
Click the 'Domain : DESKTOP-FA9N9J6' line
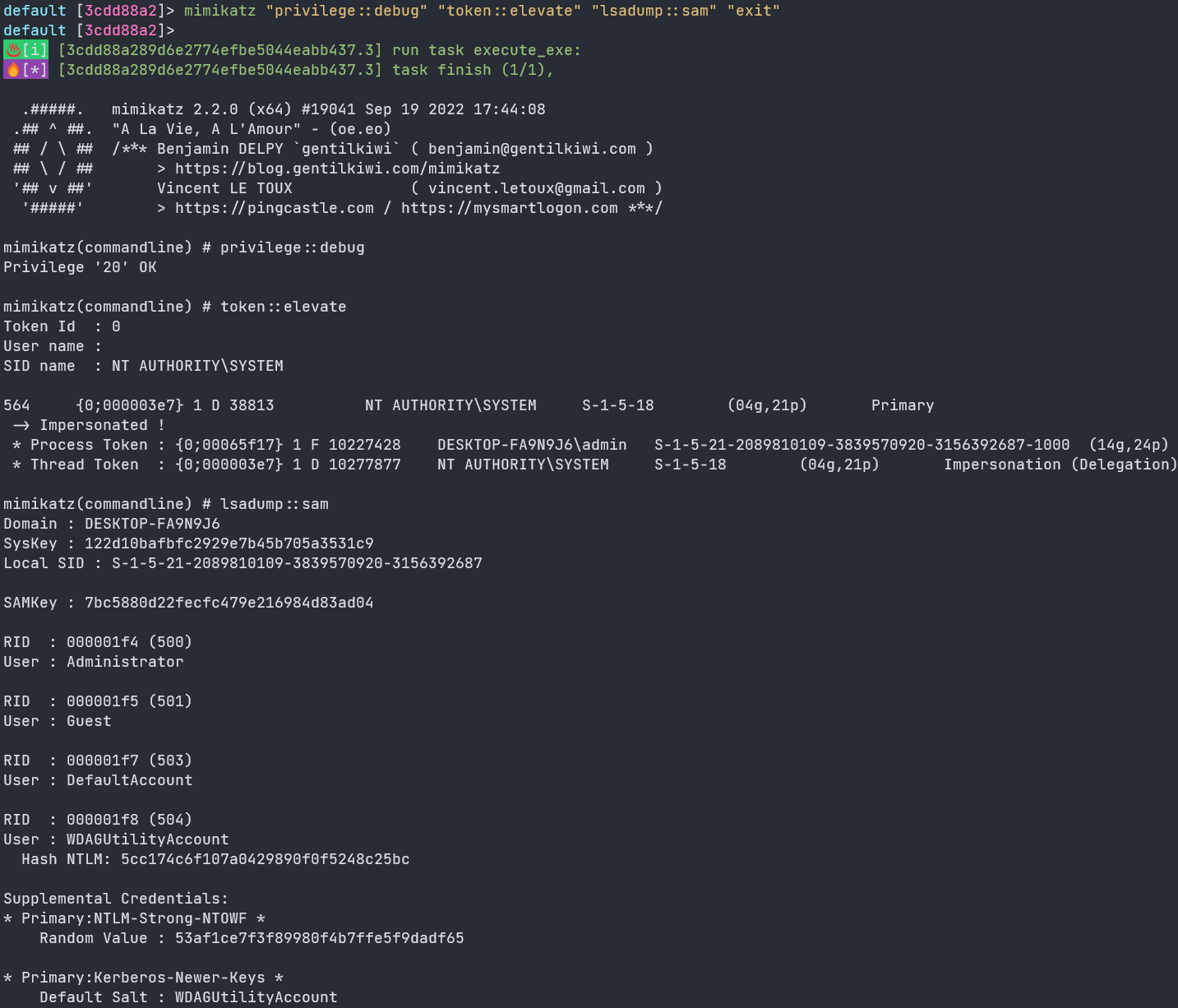(112, 524)
